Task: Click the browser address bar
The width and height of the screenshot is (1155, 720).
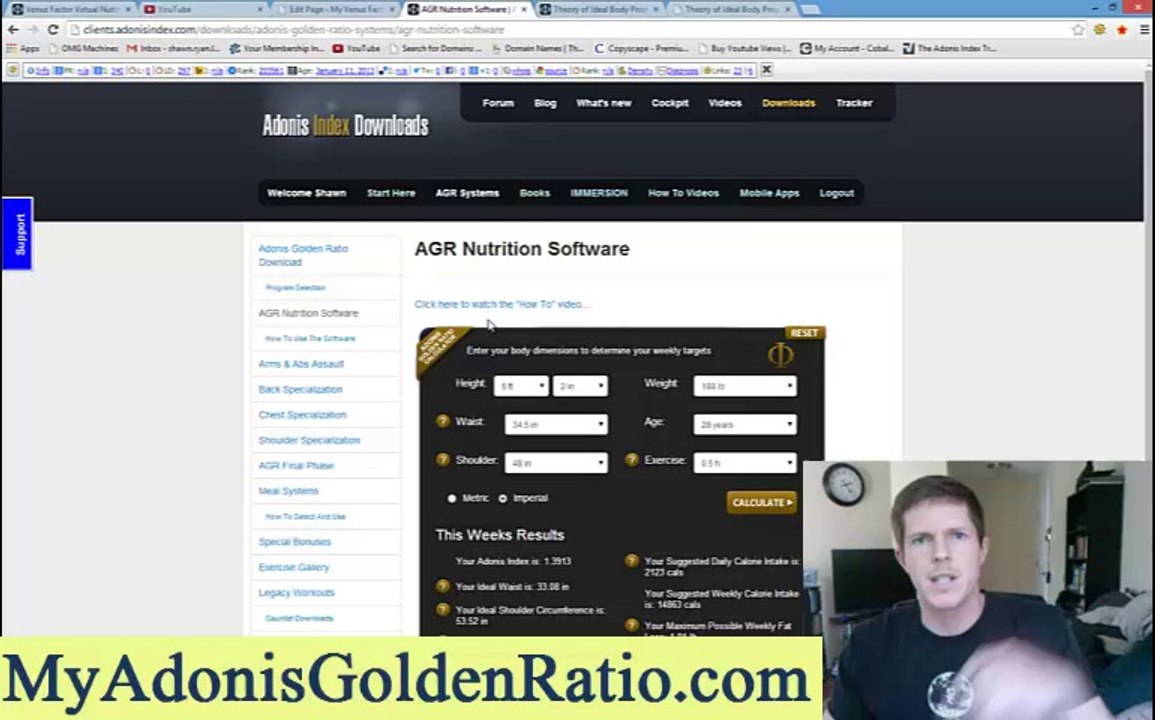Action: (x=567, y=29)
